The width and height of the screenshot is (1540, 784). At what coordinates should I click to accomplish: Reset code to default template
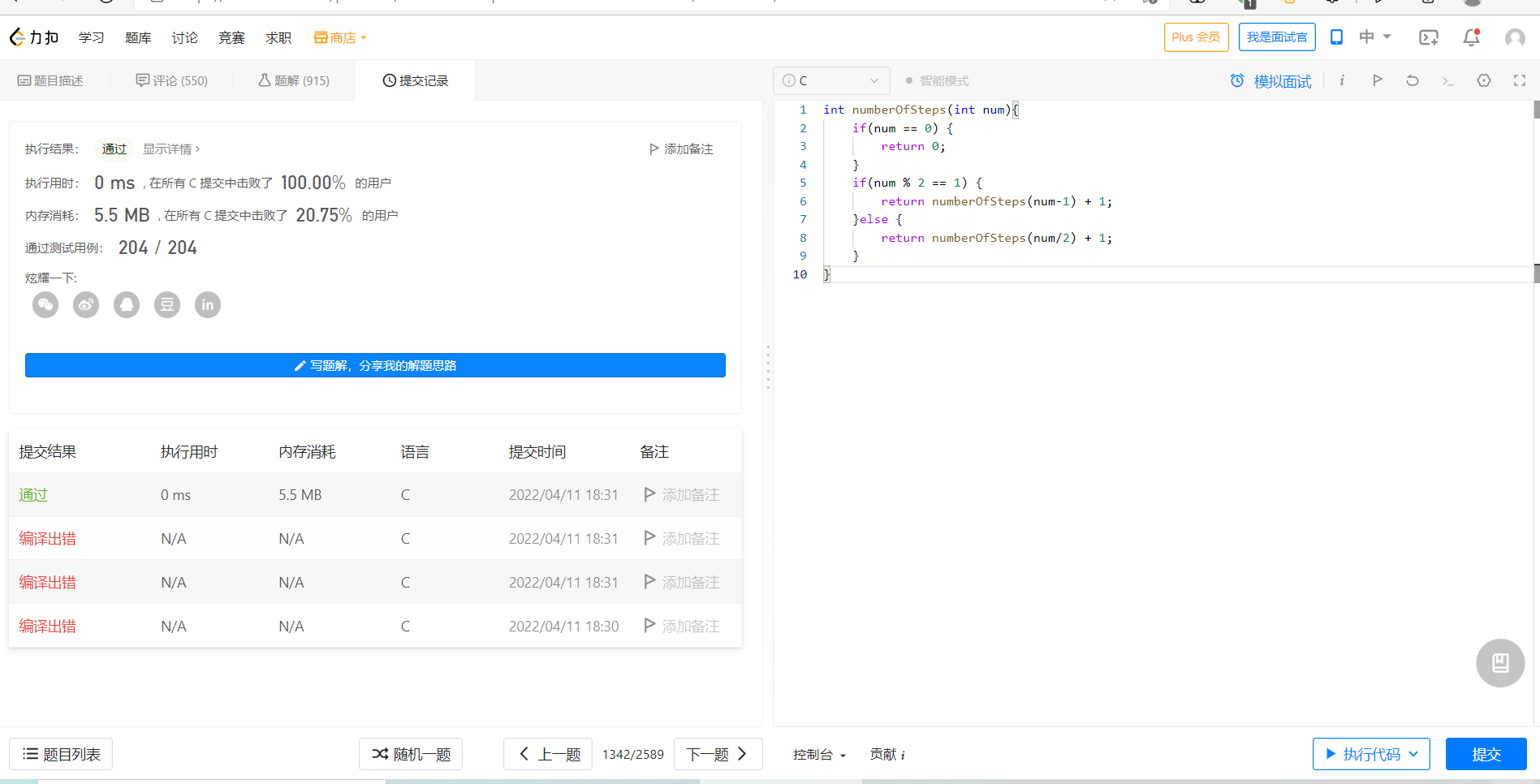click(x=1413, y=80)
